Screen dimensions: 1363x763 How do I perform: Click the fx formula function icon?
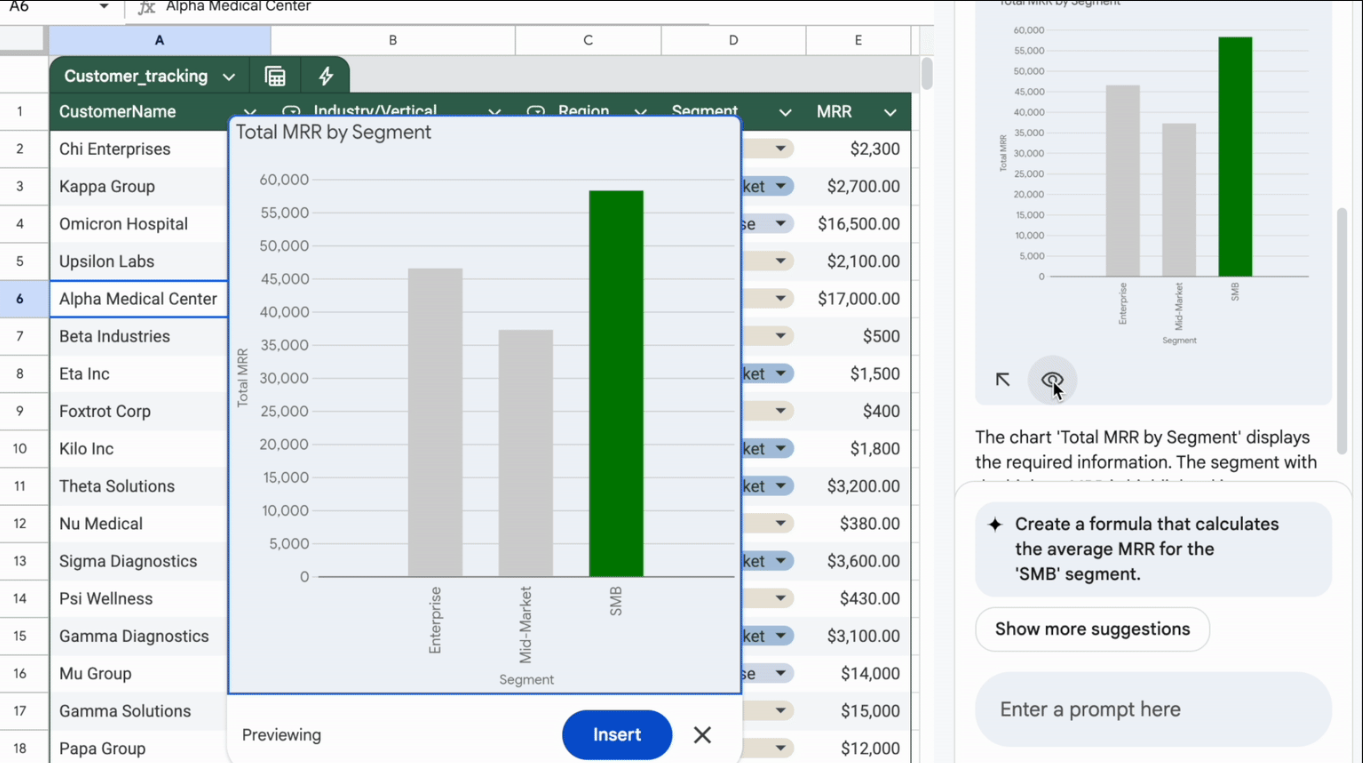tap(146, 7)
